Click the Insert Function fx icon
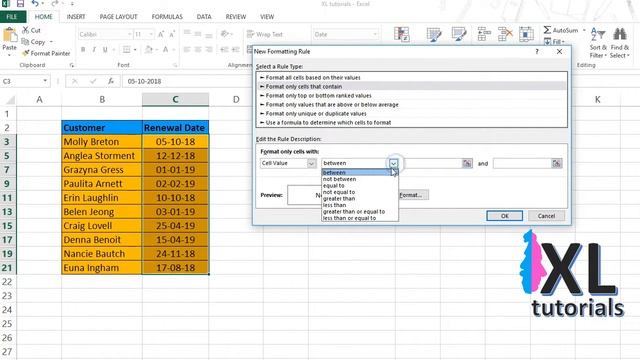 point(111,81)
